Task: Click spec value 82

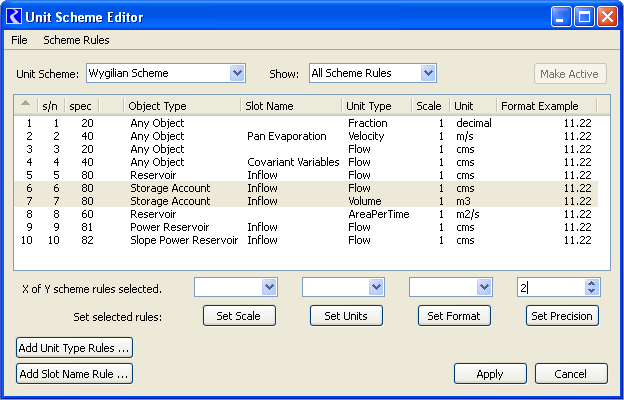Action: (87, 240)
